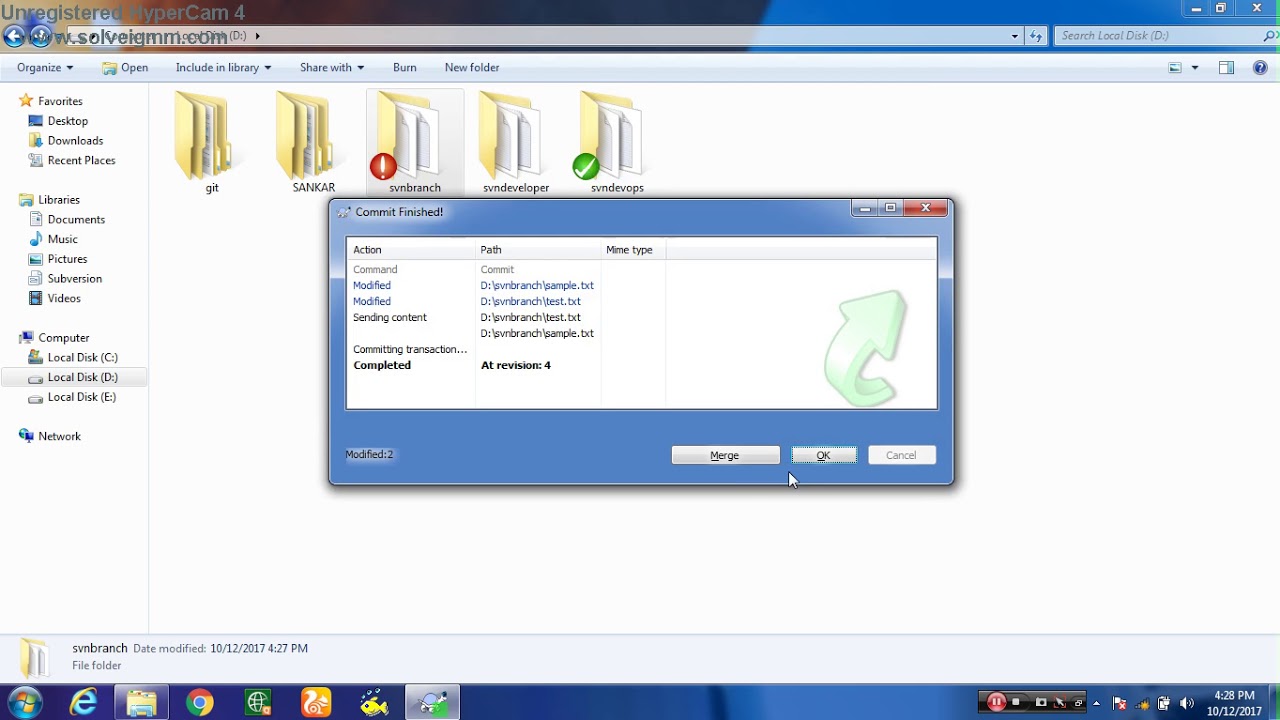The width and height of the screenshot is (1280, 720).
Task: Select Network in navigation pane
Action: 59,436
